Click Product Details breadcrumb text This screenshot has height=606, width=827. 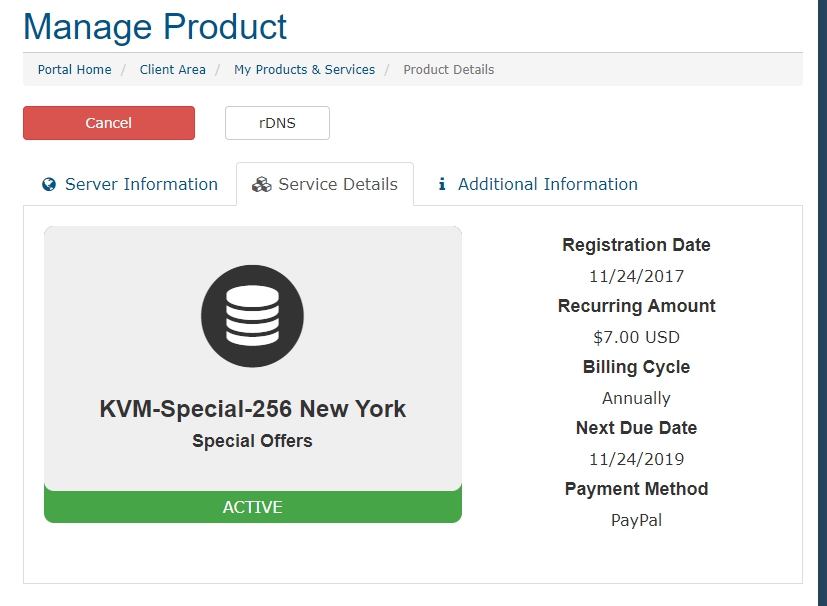tap(448, 70)
